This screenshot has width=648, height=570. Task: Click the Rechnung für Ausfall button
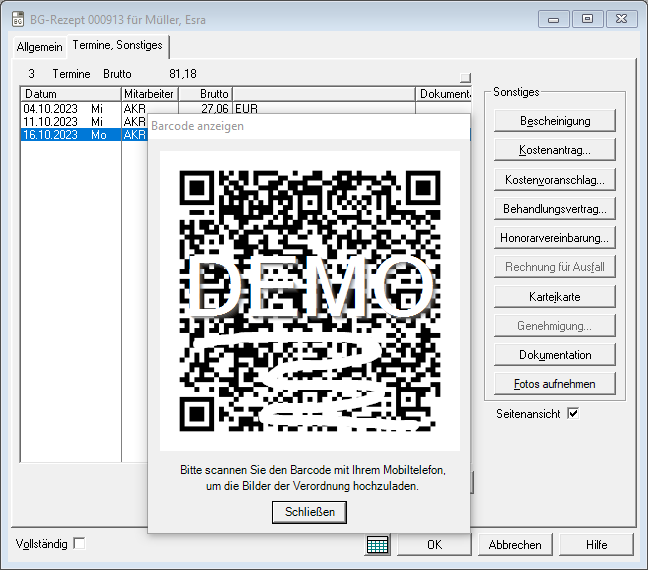point(555,267)
